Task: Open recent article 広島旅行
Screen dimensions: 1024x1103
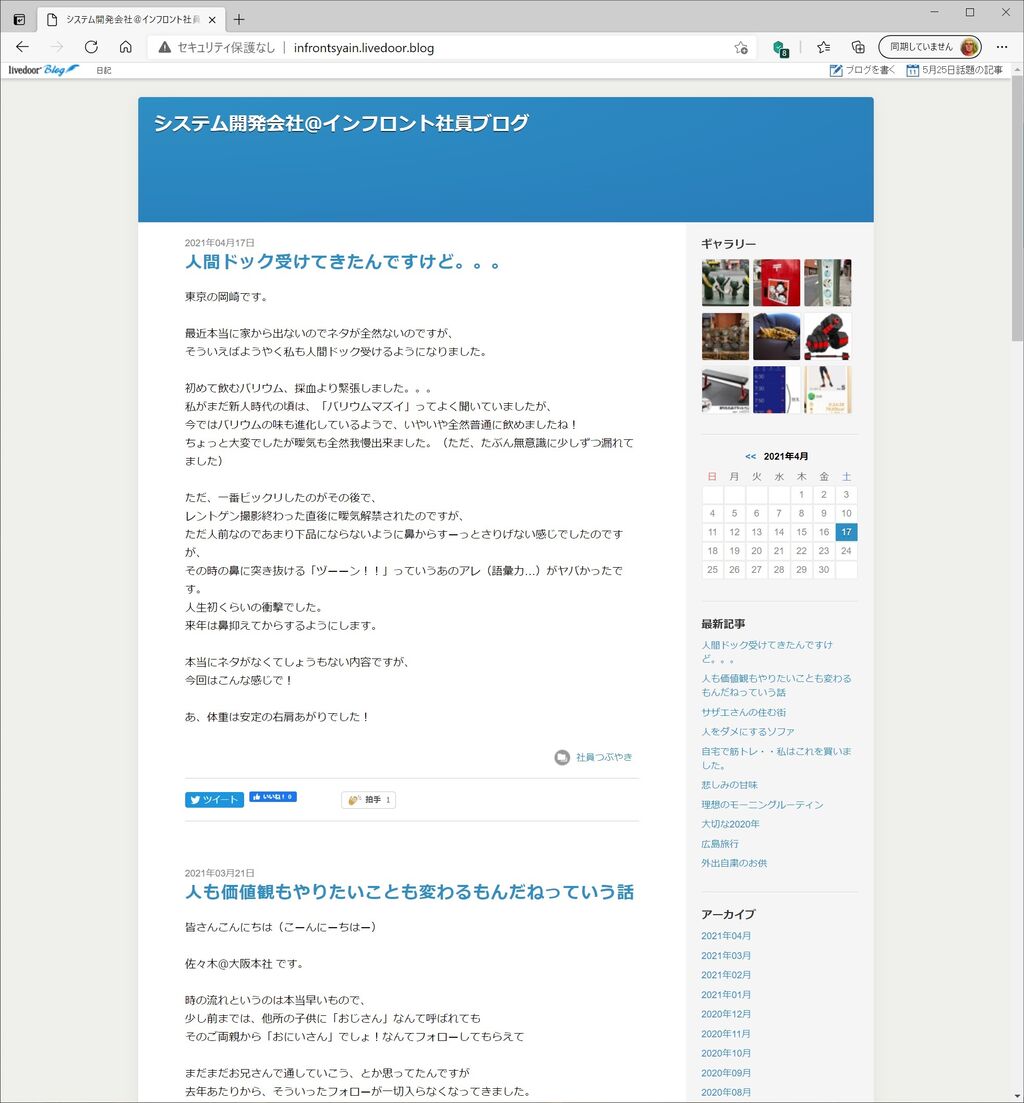Action: tap(719, 843)
